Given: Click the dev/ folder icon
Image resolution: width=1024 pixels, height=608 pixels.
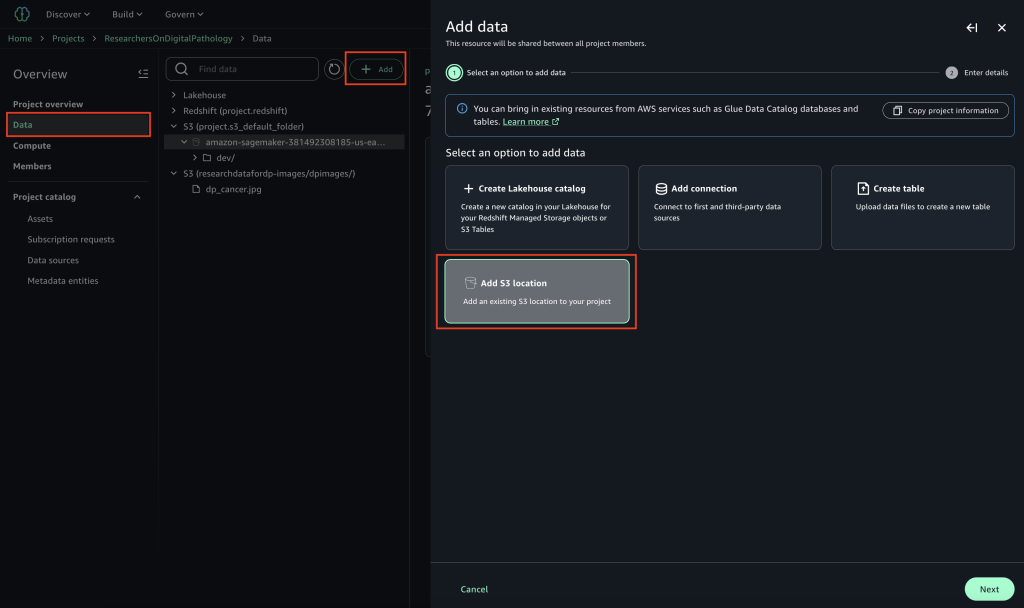Looking at the screenshot, I should click(207, 158).
